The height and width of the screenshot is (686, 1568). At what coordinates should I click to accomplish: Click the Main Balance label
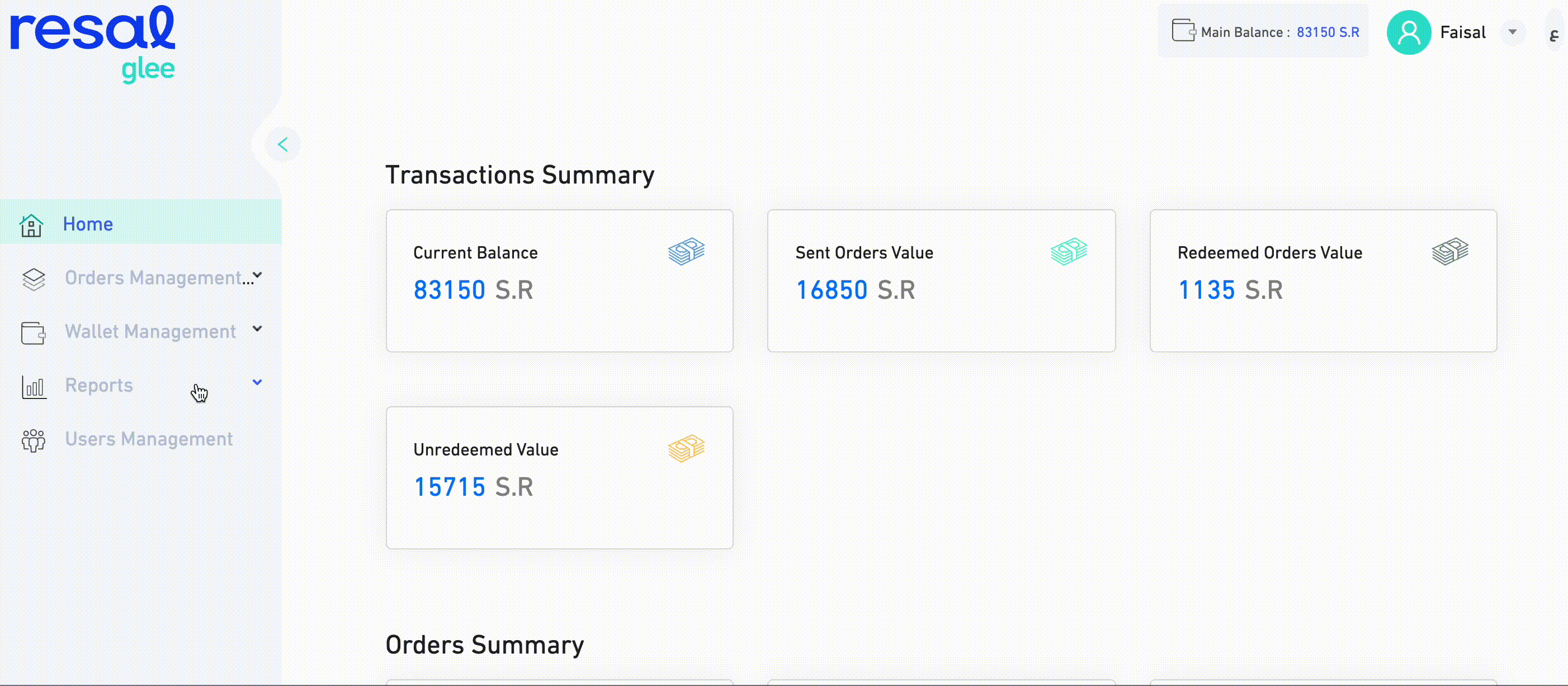(x=1245, y=32)
